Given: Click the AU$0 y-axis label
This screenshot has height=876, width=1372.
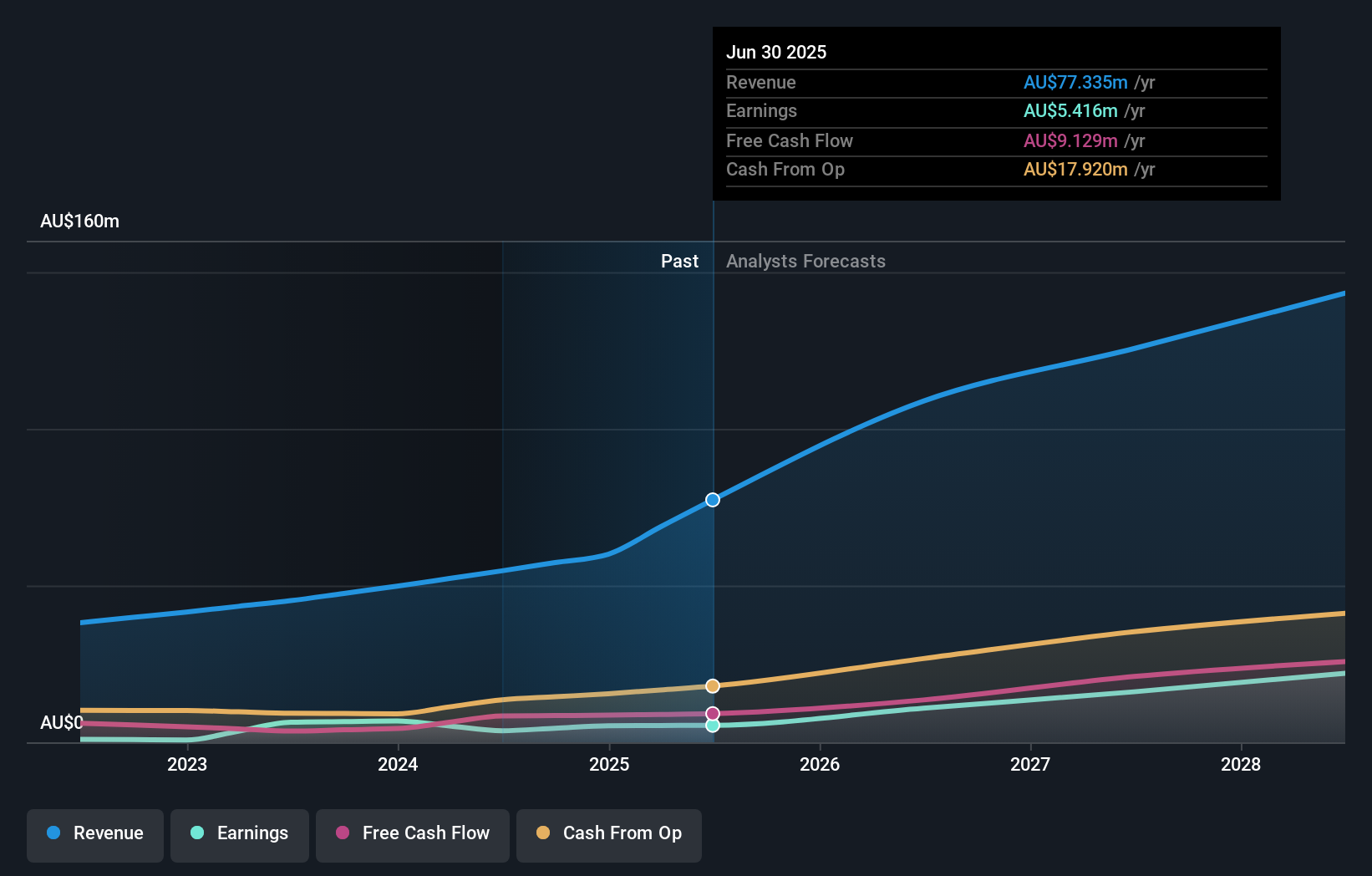Looking at the screenshot, I should [62, 722].
